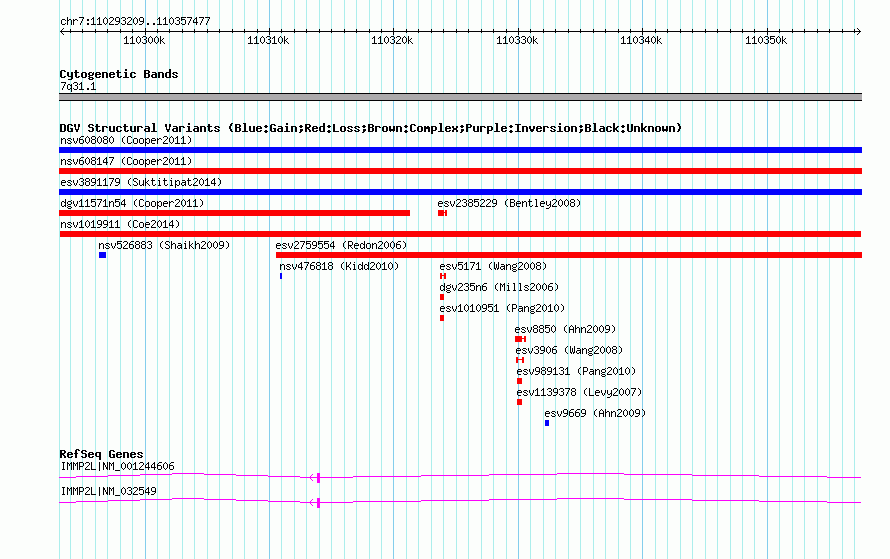The height and width of the screenshot is (559, 890).
Task: Click the esv9669 (Ahn2009) label
Action: [595, 413]
